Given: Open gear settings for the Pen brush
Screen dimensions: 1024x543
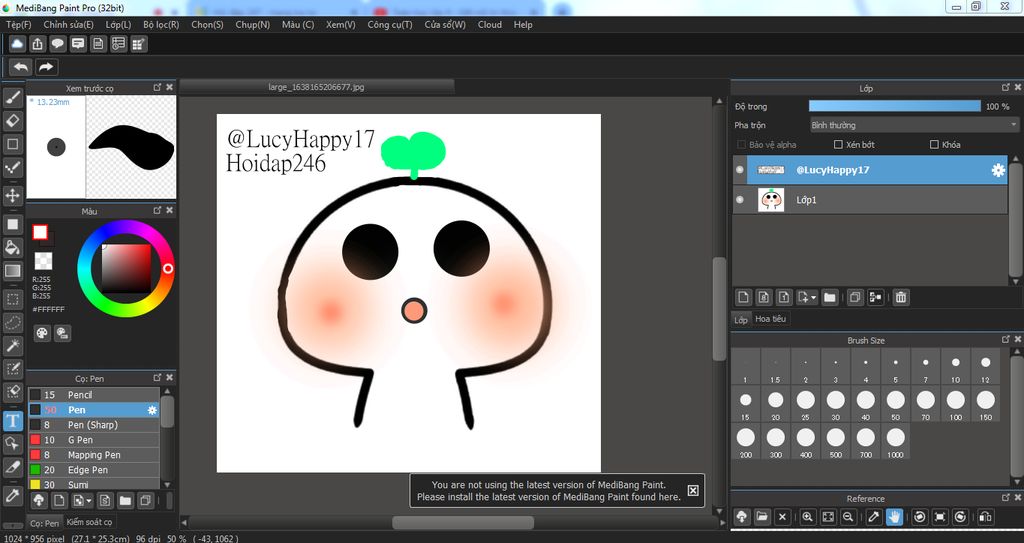Looking at the screenshot, I should point(152,410).
